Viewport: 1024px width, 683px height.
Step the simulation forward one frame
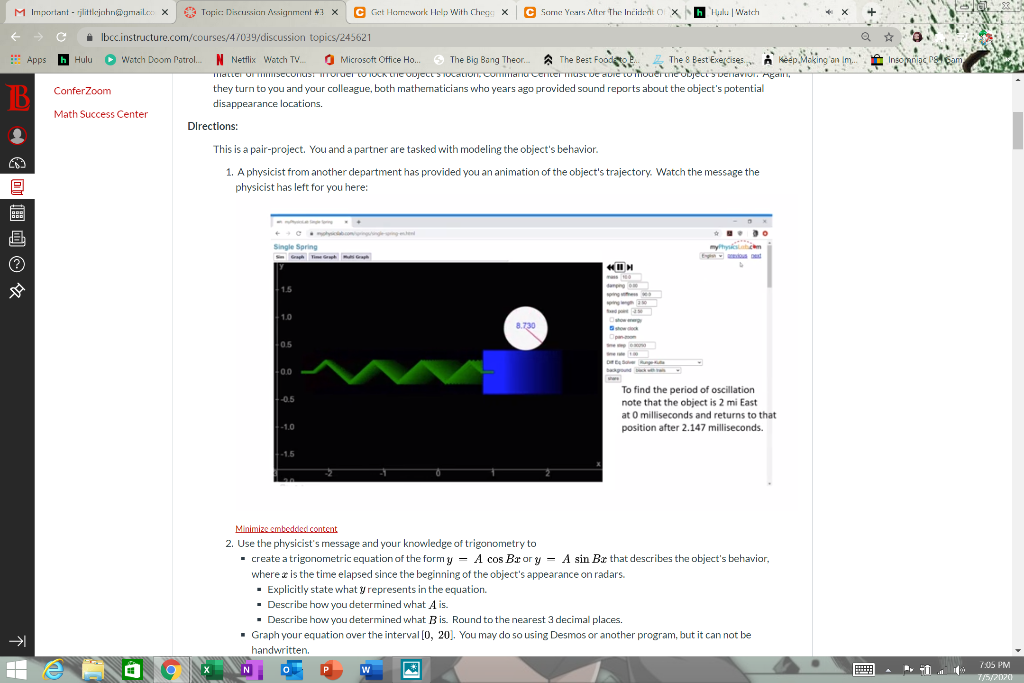click(x=630, y=267)
